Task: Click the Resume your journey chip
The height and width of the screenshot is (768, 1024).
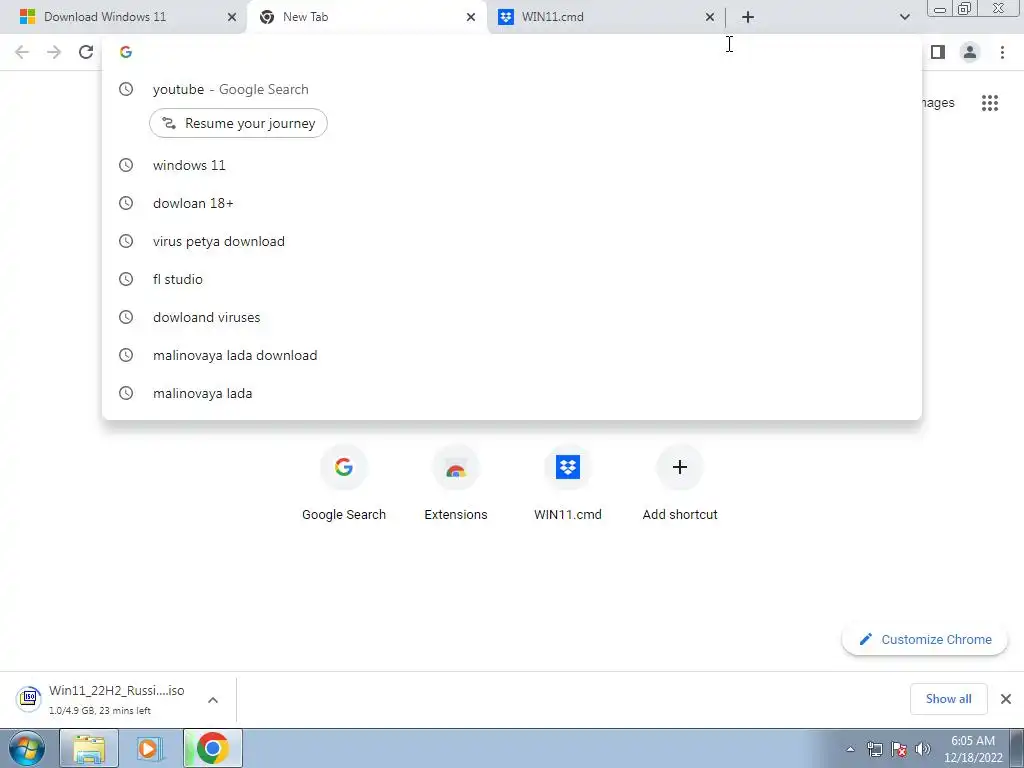Action: click(x=238, y=123)
